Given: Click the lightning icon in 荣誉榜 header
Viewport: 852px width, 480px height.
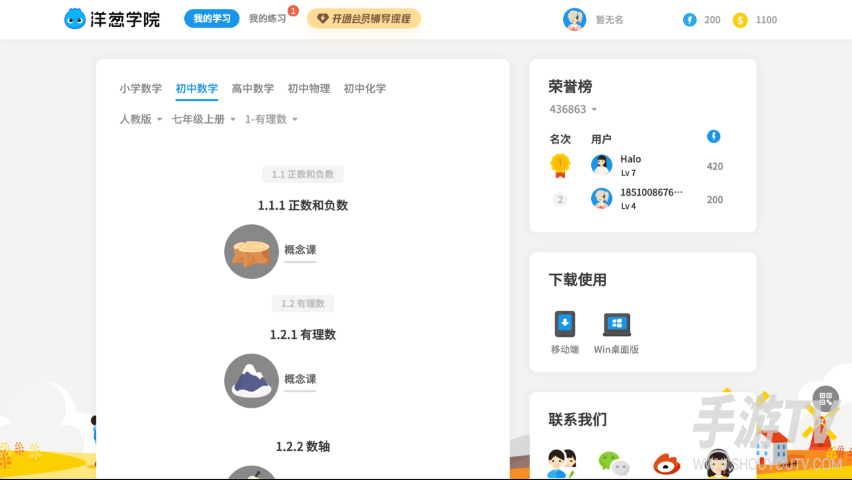Looking at the screenshot, I should (x=713, y=136).
